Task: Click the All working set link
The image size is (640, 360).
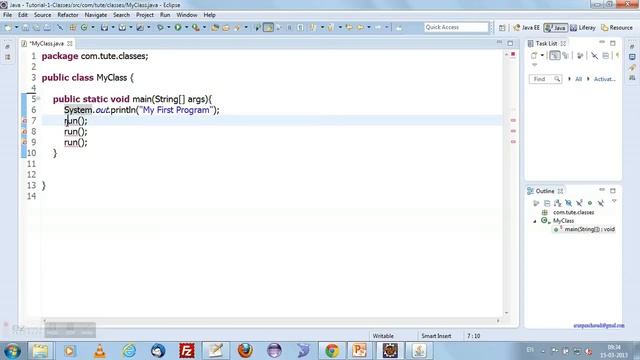Action: coord(578,79)
